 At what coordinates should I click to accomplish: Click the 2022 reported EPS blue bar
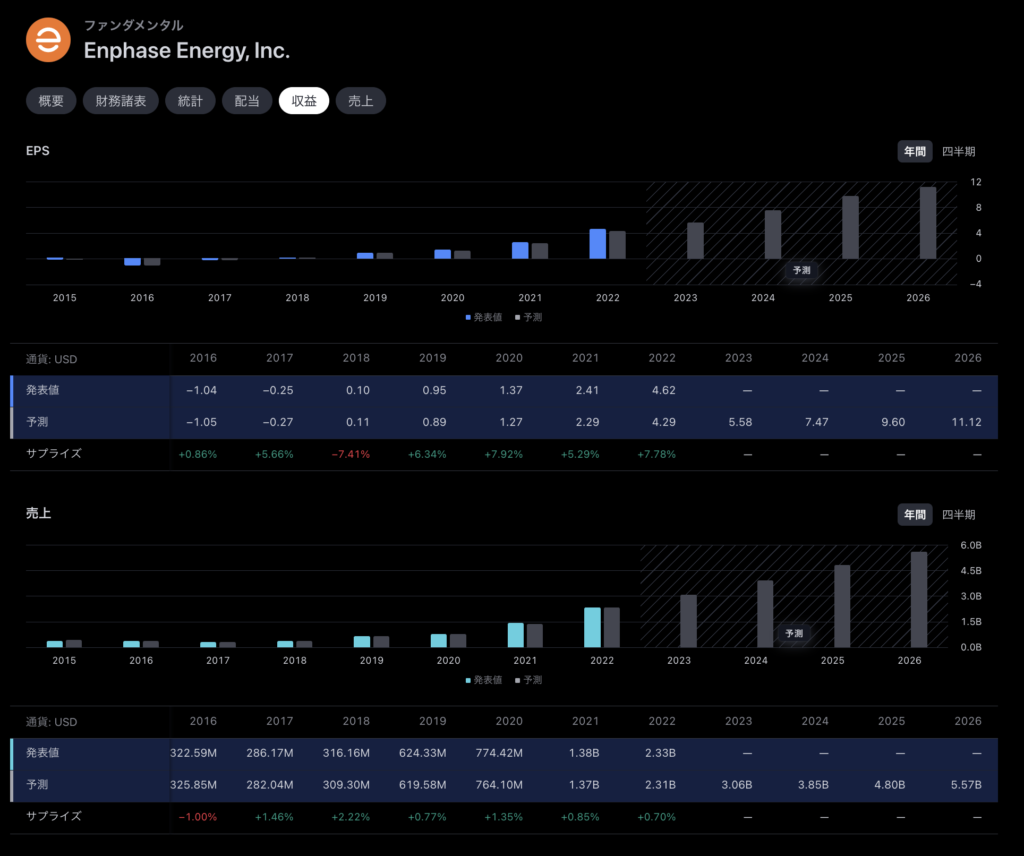(x=598, y=244)
